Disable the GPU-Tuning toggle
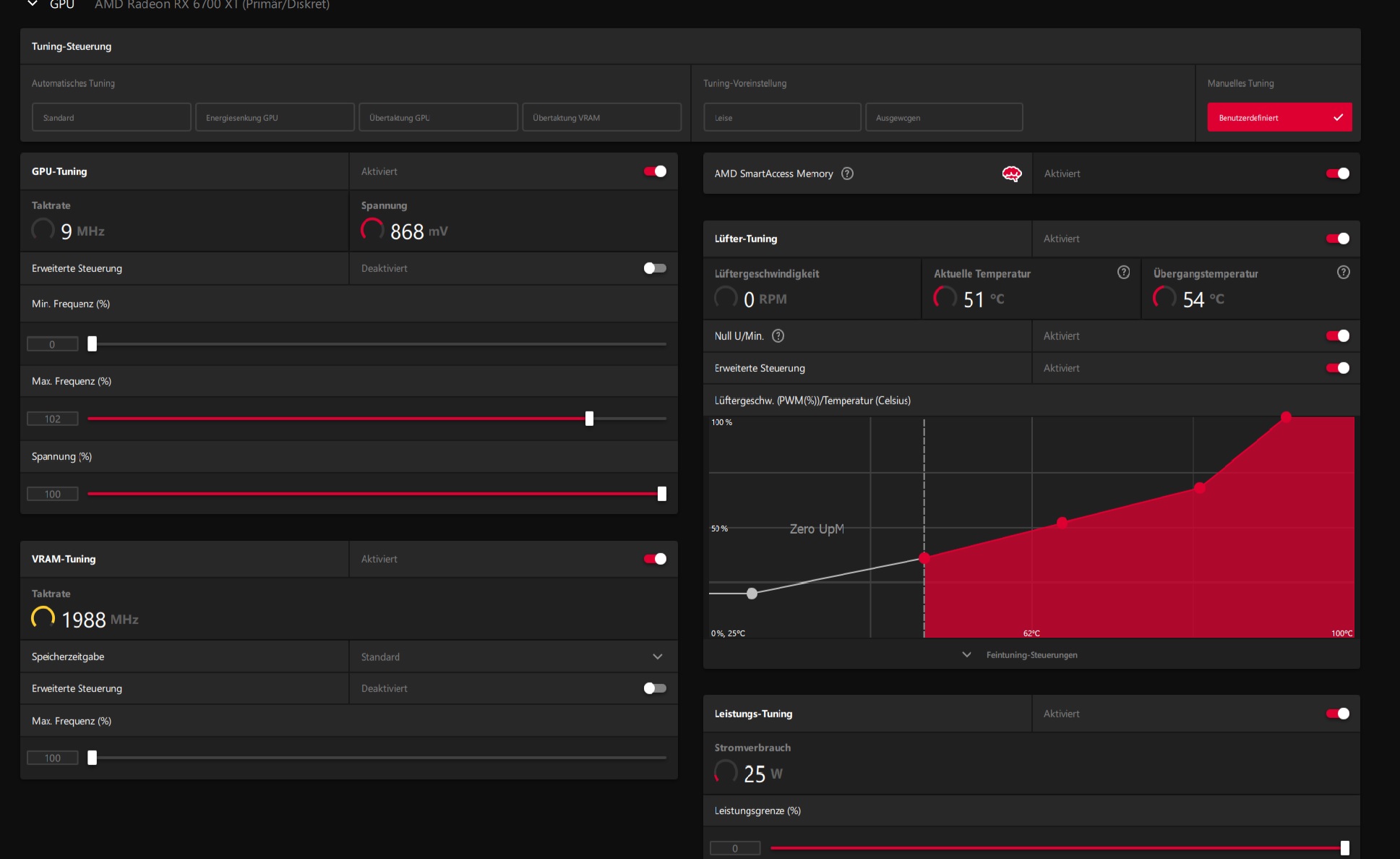1400x859 pixels. pos(655,171)
